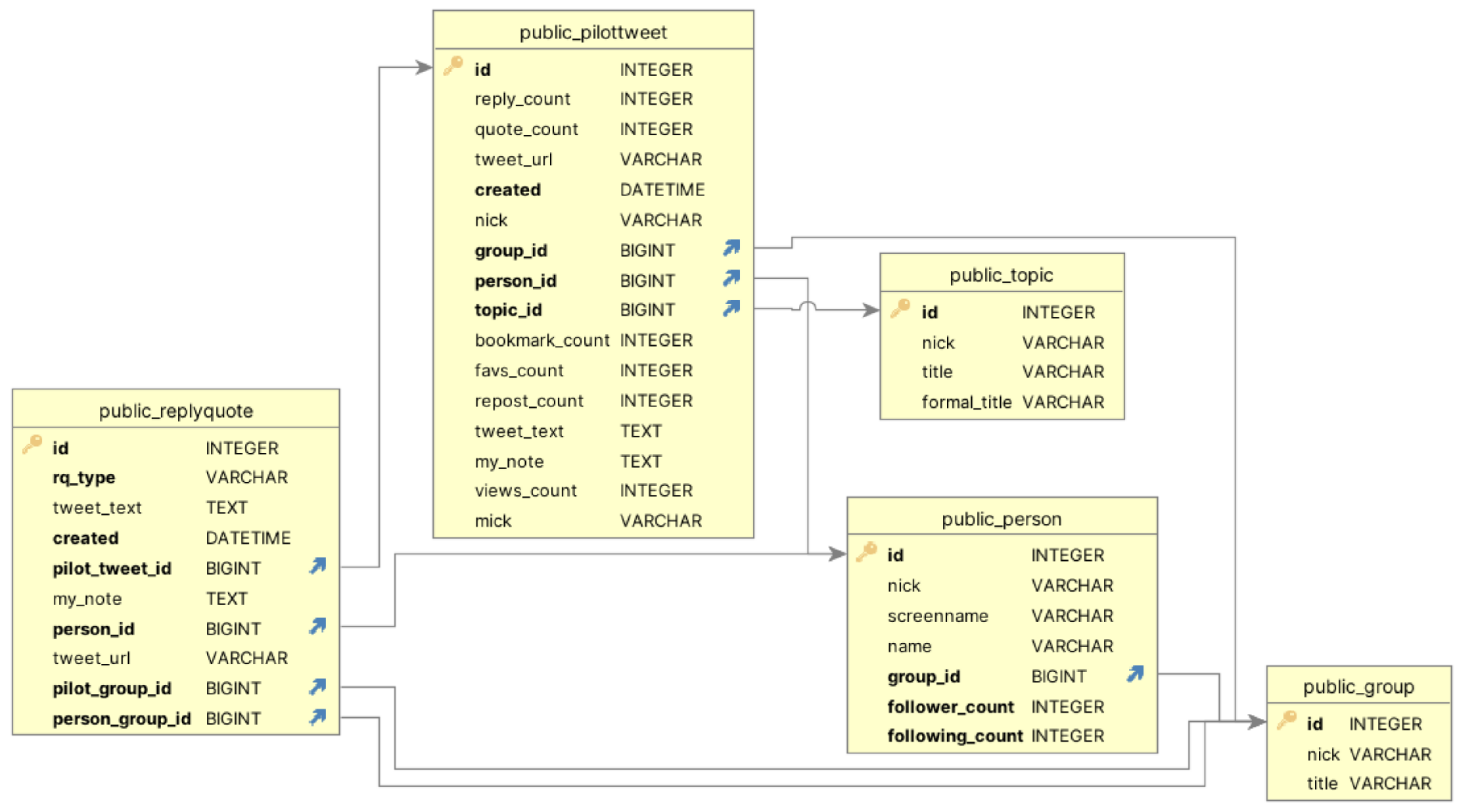
Task: Select the public_pilottweet table header
Action: point(593,32)
